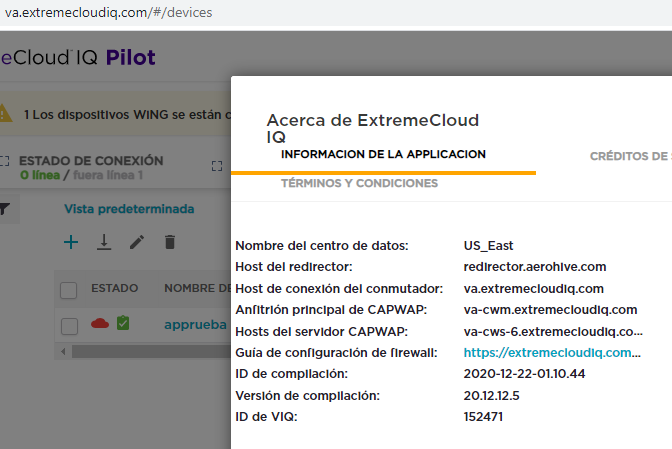Open the filter funnel icon
This screenshot has width=672, height=449.
coord(4,209)
